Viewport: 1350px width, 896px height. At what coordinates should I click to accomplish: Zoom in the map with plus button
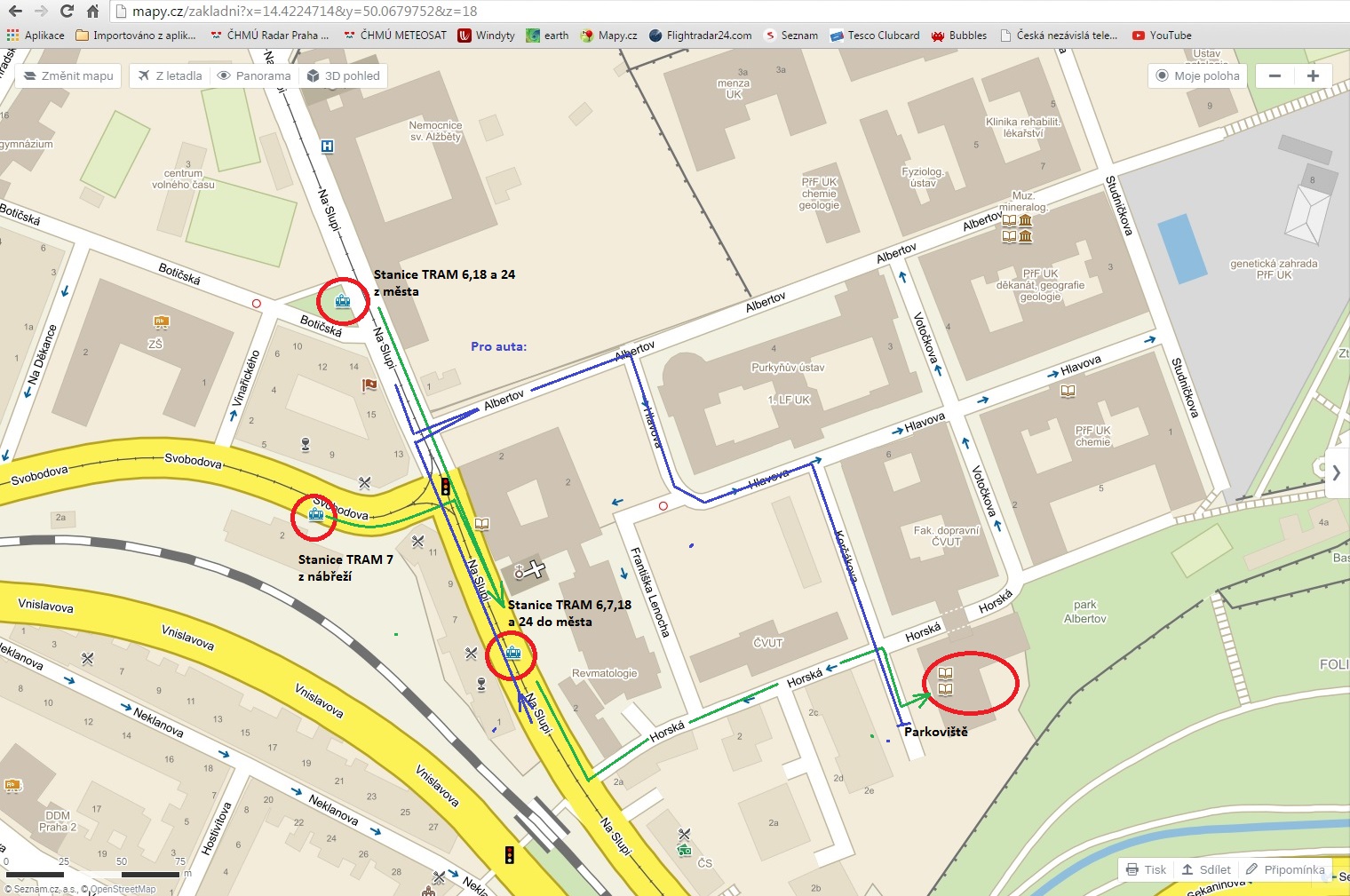pyautogui.click(x=1313, y=75)
